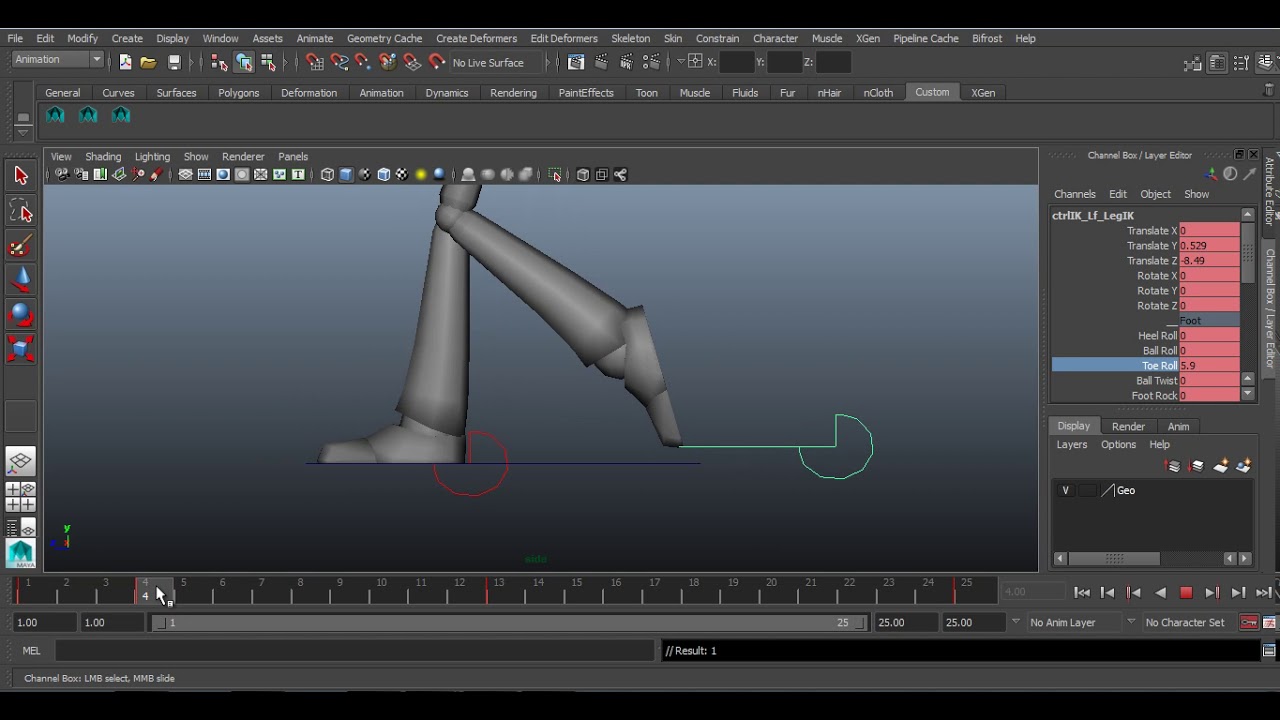Toggle wireframe on shaded viewport icon

click(x=383, y=175)
